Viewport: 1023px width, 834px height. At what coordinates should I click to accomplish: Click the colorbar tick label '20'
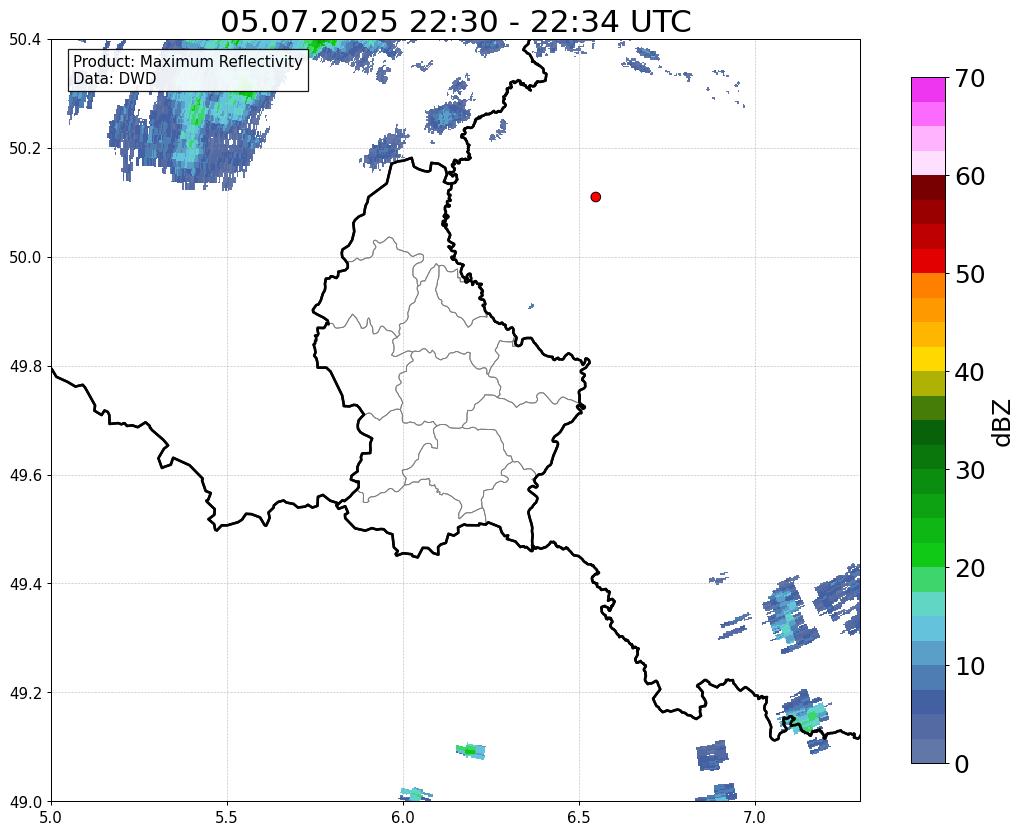pos(970,568)
